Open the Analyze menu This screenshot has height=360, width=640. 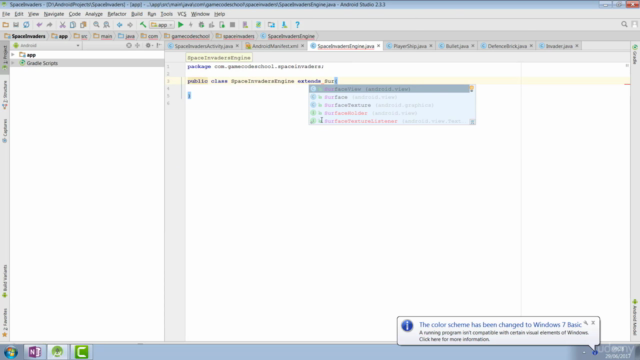(93, 14)
